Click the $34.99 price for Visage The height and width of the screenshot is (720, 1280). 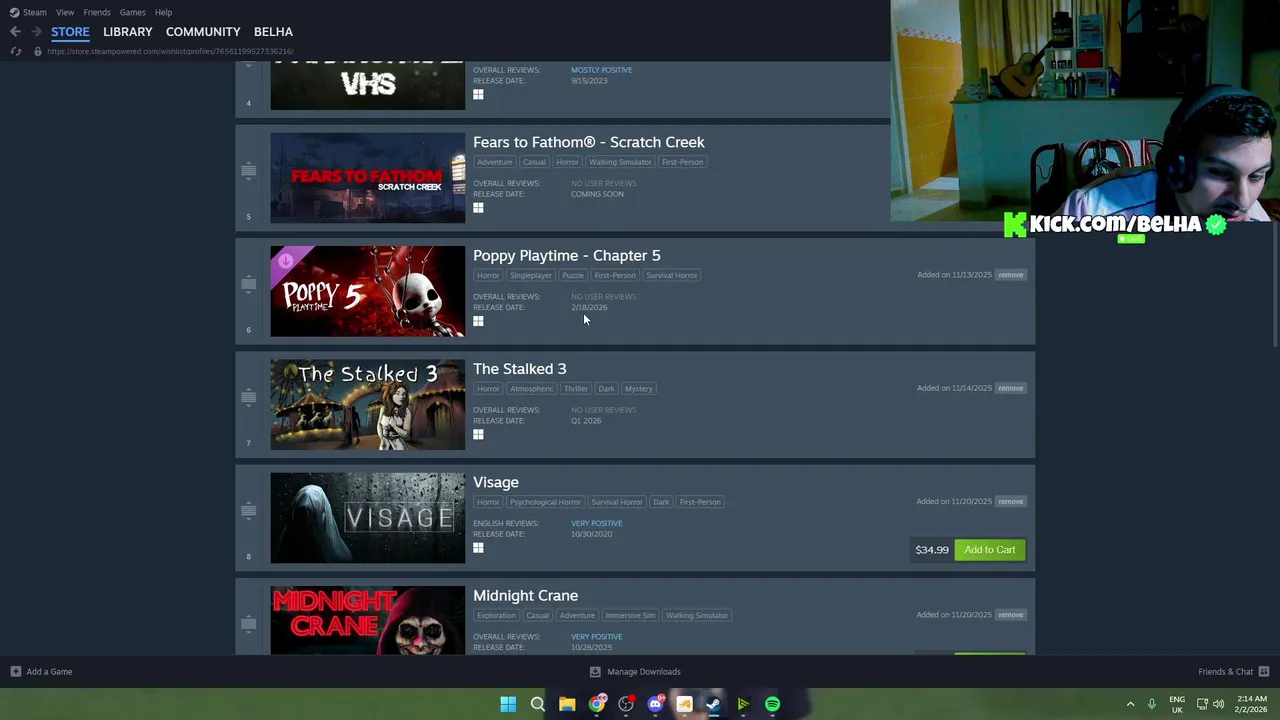932,550
